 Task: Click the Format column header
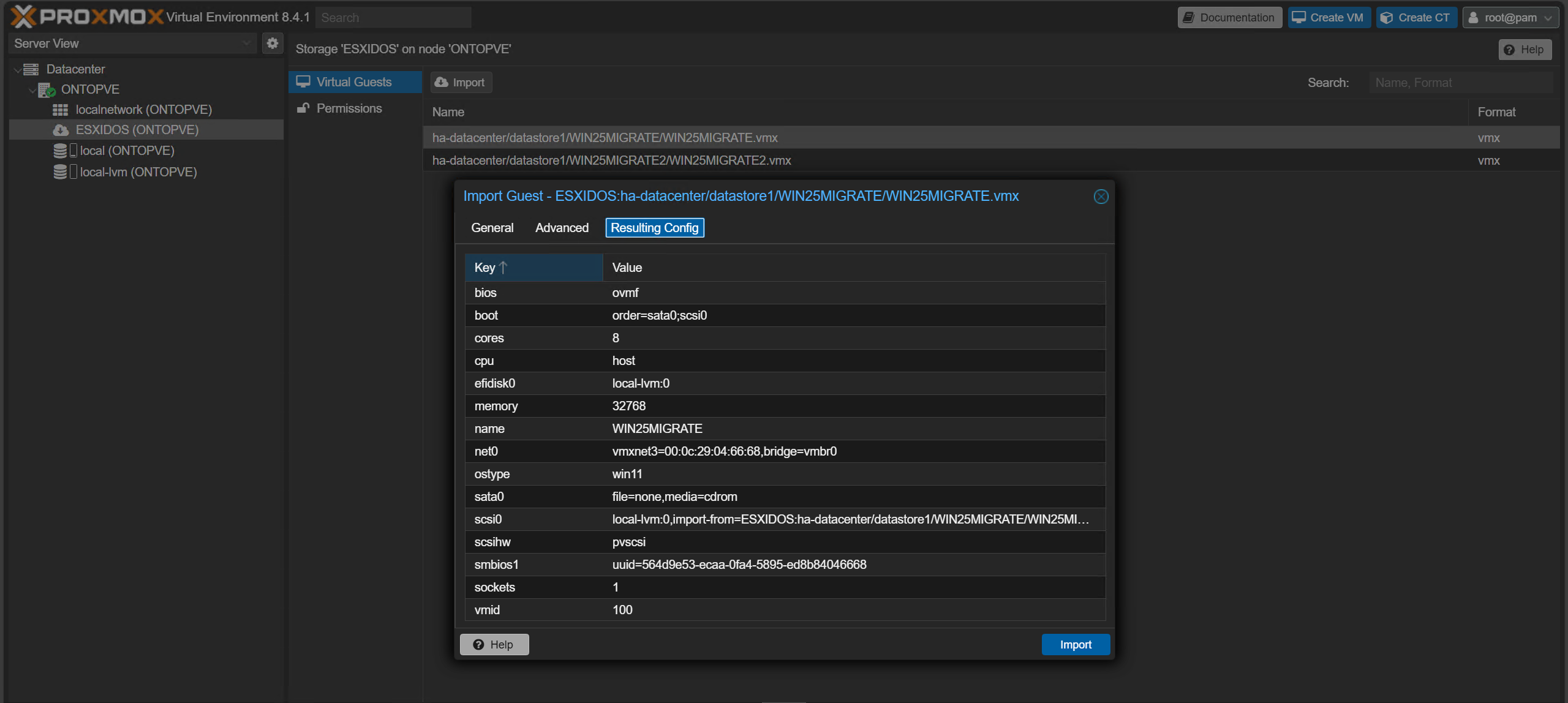[1514, 112]
